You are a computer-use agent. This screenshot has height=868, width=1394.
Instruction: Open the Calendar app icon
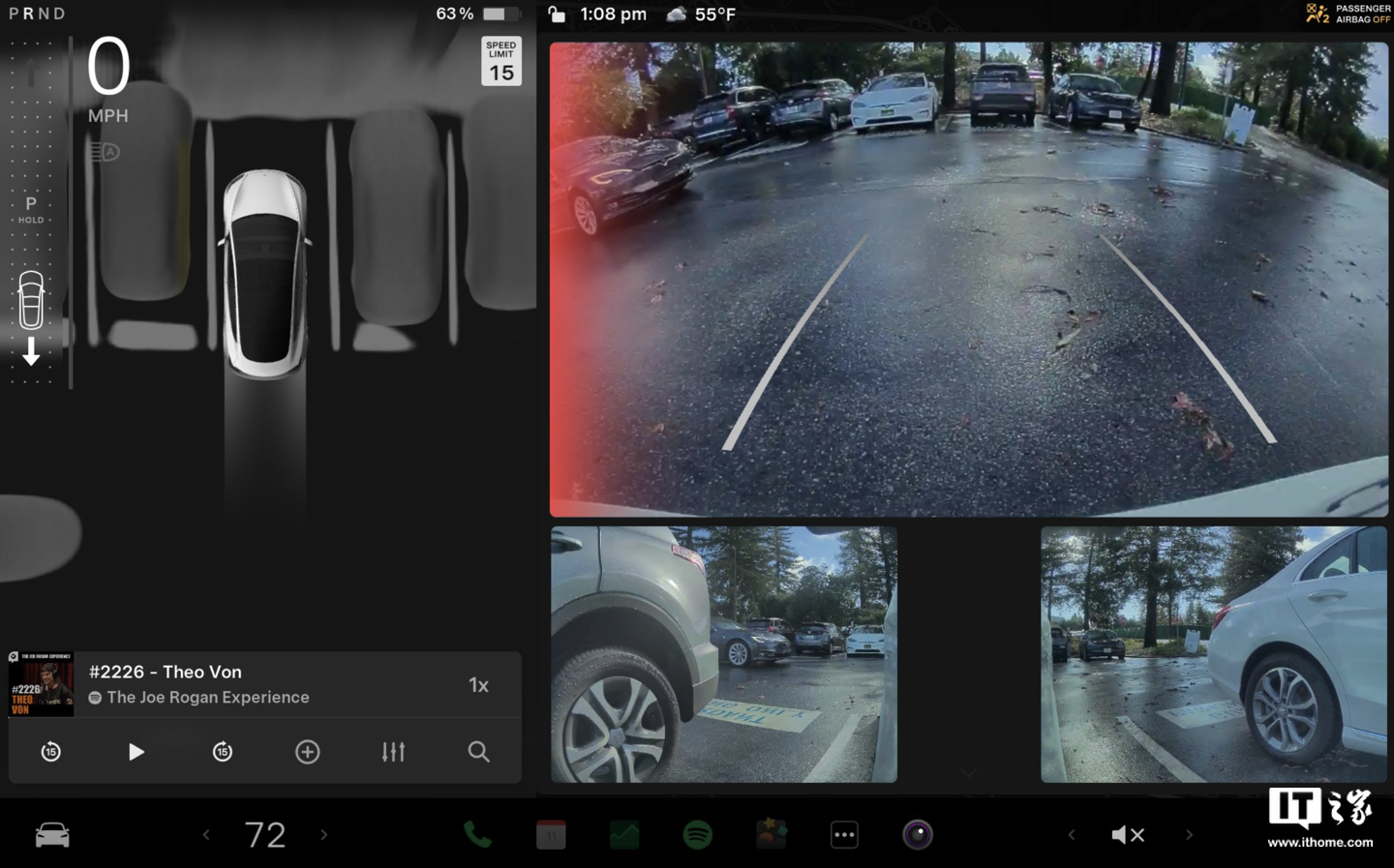click(x=551, y=834)
